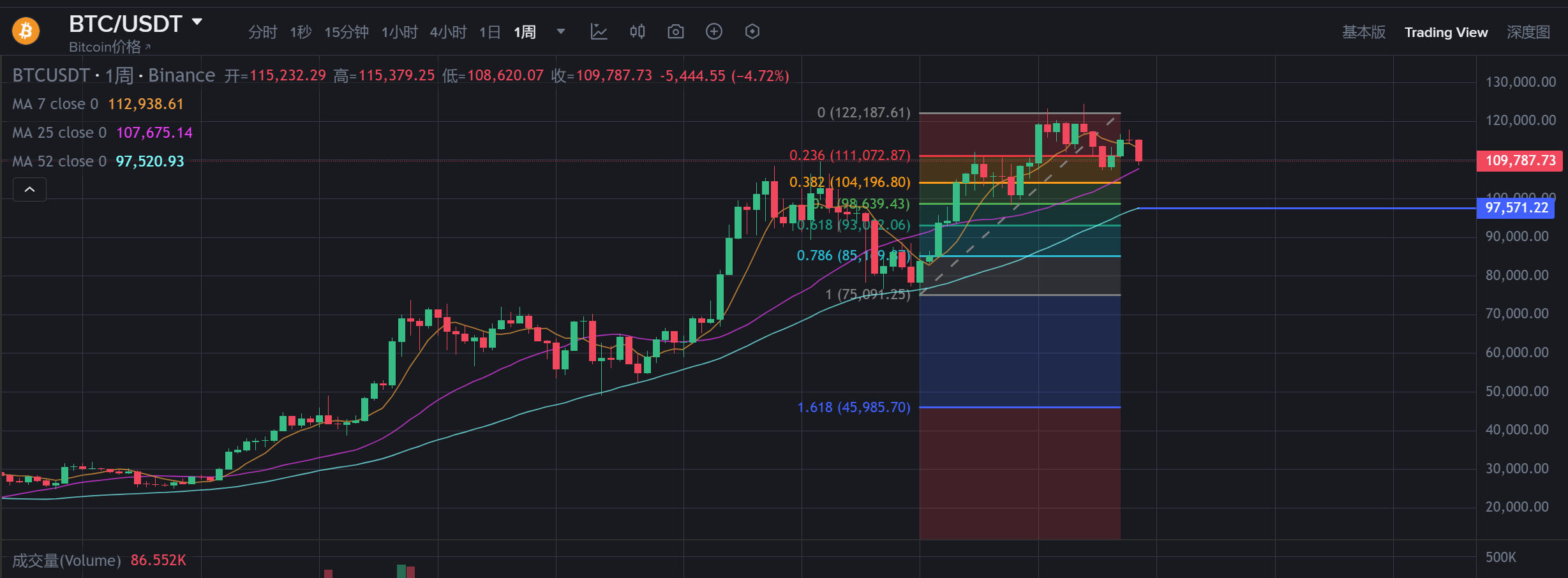Open the Bitcoin价格 link
This screenshot has height=578, width=1568.
pos(109,47)
